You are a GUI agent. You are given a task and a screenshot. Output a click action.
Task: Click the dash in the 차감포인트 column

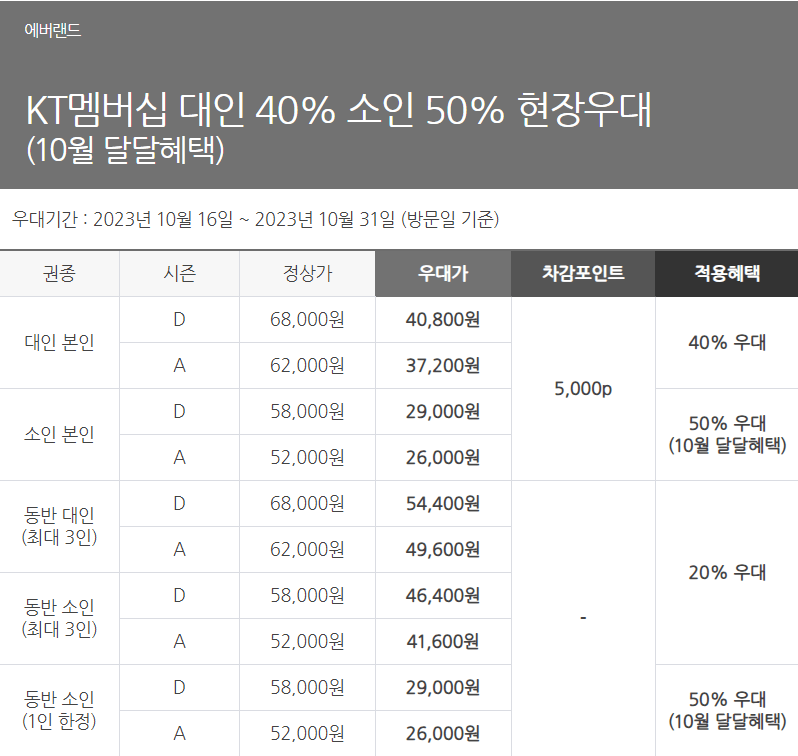coord(583,618)
